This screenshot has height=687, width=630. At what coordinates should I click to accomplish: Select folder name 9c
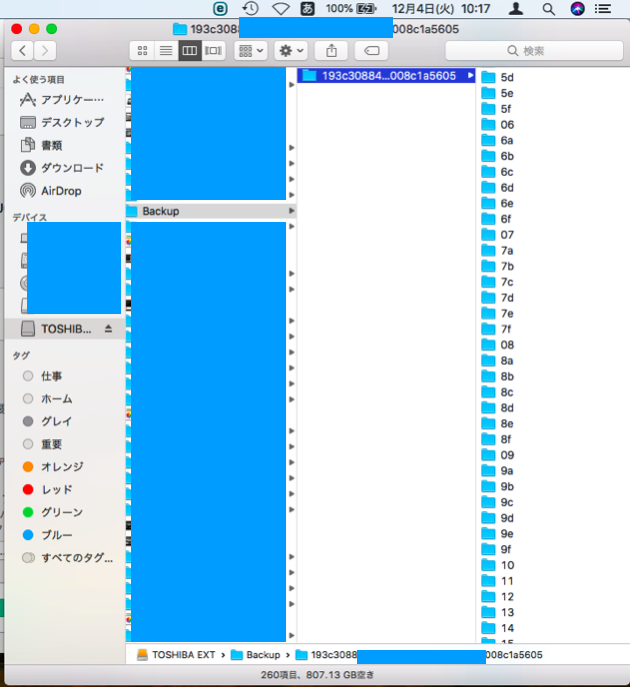[x=507, y=502]
